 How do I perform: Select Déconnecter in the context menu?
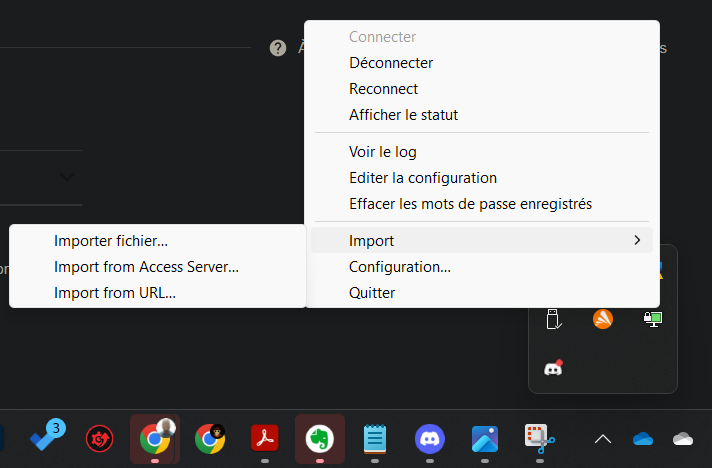tap(482, 63)
